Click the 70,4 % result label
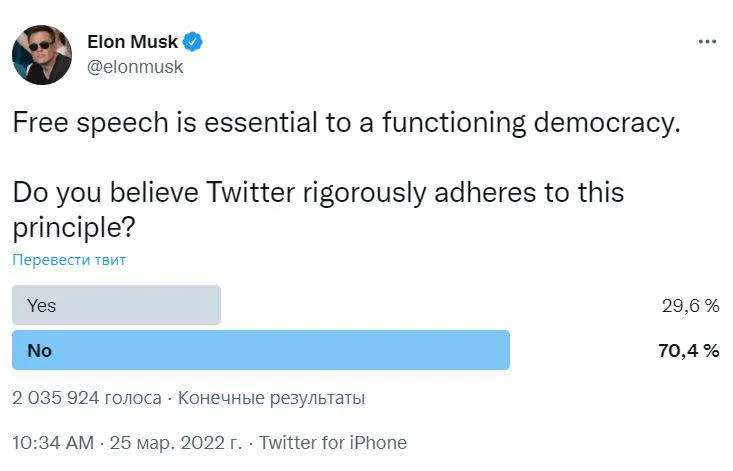Screen dimensions: 733x471 pyautogui.click(x=689, y=350)
